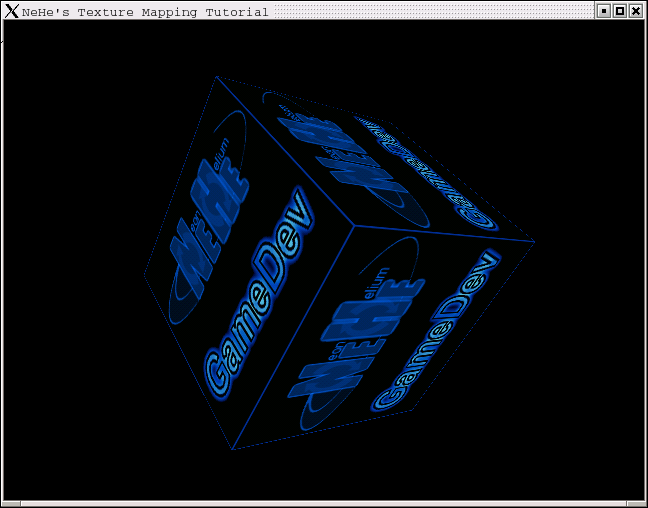Click GameDev logo on left cube face
This screenshot has height=508, width=648.
(x=260, y=293)
